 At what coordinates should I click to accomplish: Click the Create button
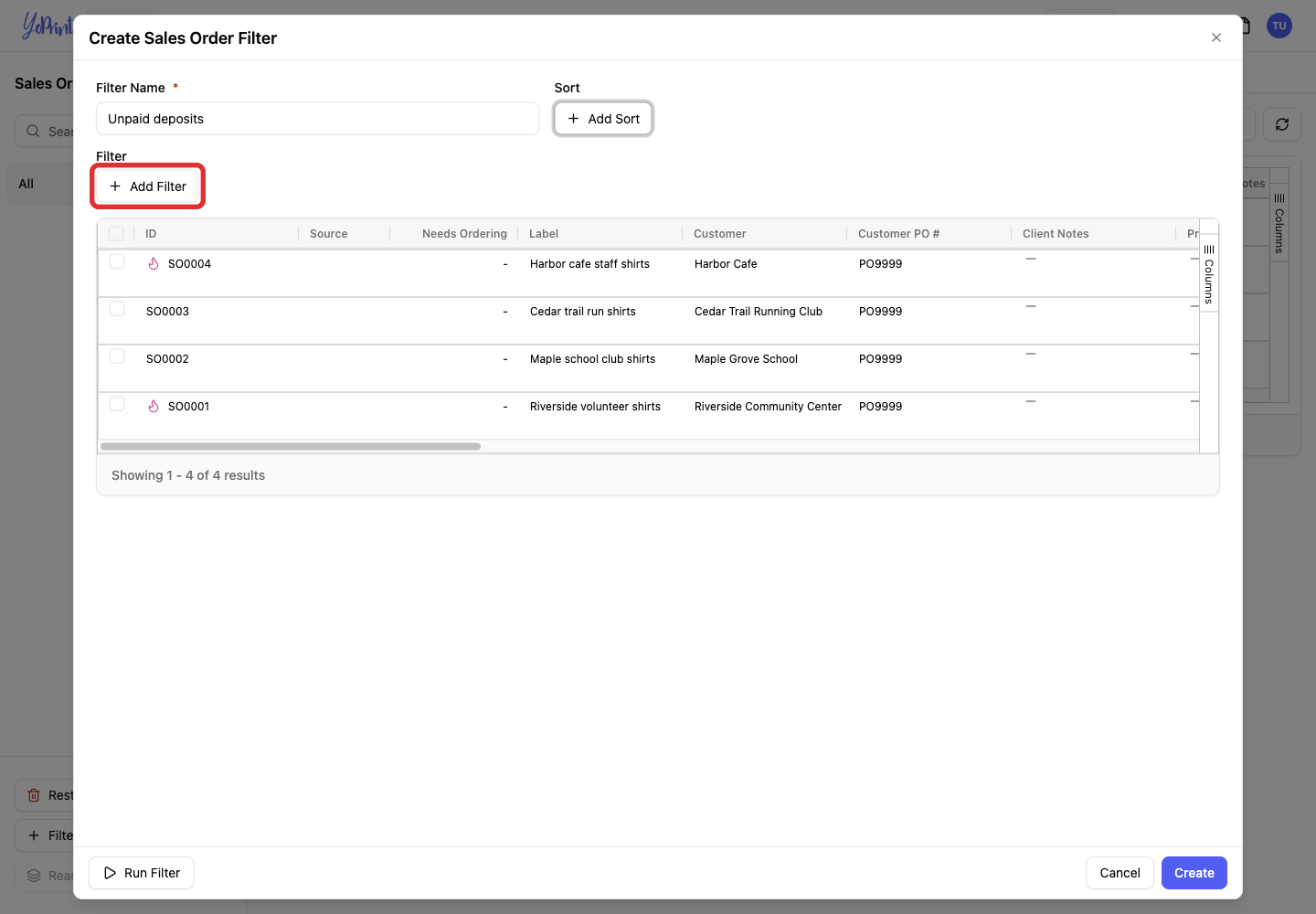pyautogui.click(x=1194, y=873)
